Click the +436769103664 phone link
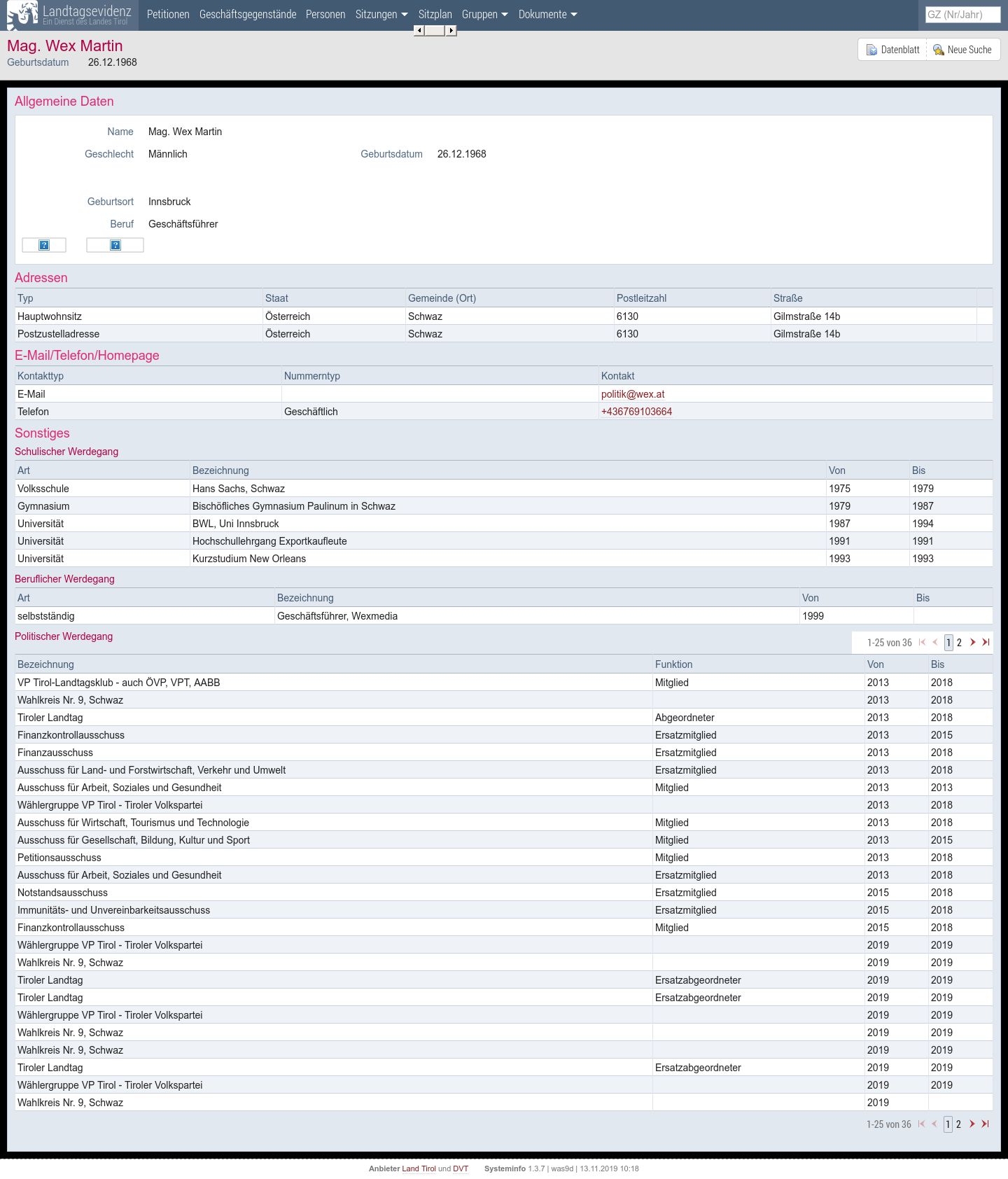The height and width of the screenshot is (1179, 1008). tap(636, 412)
